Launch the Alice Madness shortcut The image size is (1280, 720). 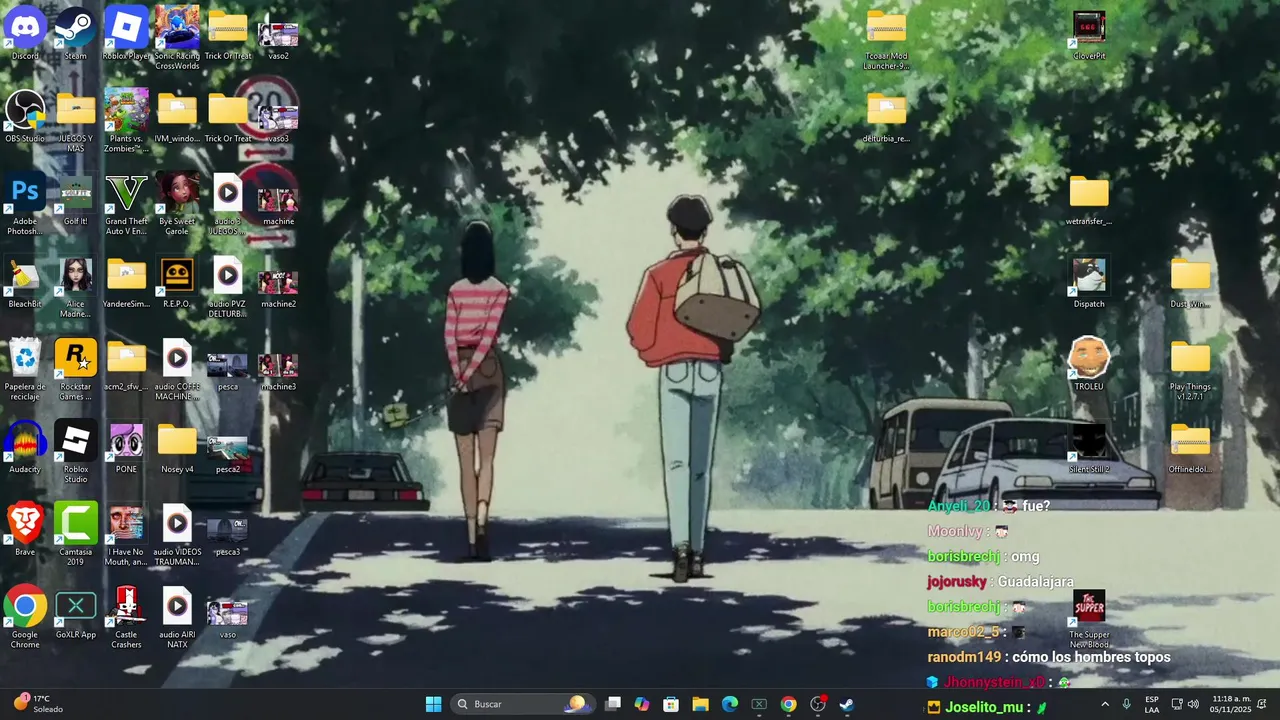coord(75,286)
